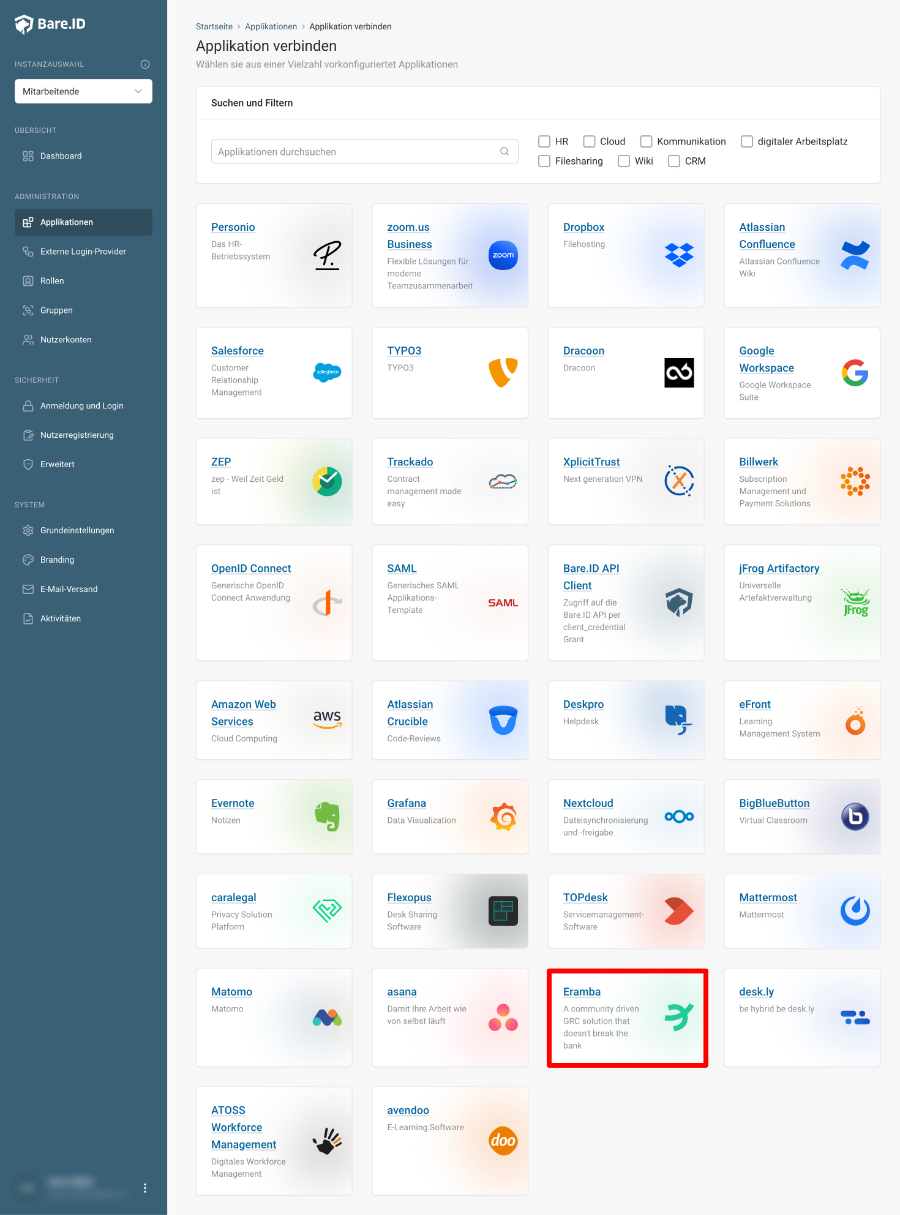Click the eFront orange logo icon
This screenshot has width=900, height=1215.
pyautogui.click(x=855, y=720)
